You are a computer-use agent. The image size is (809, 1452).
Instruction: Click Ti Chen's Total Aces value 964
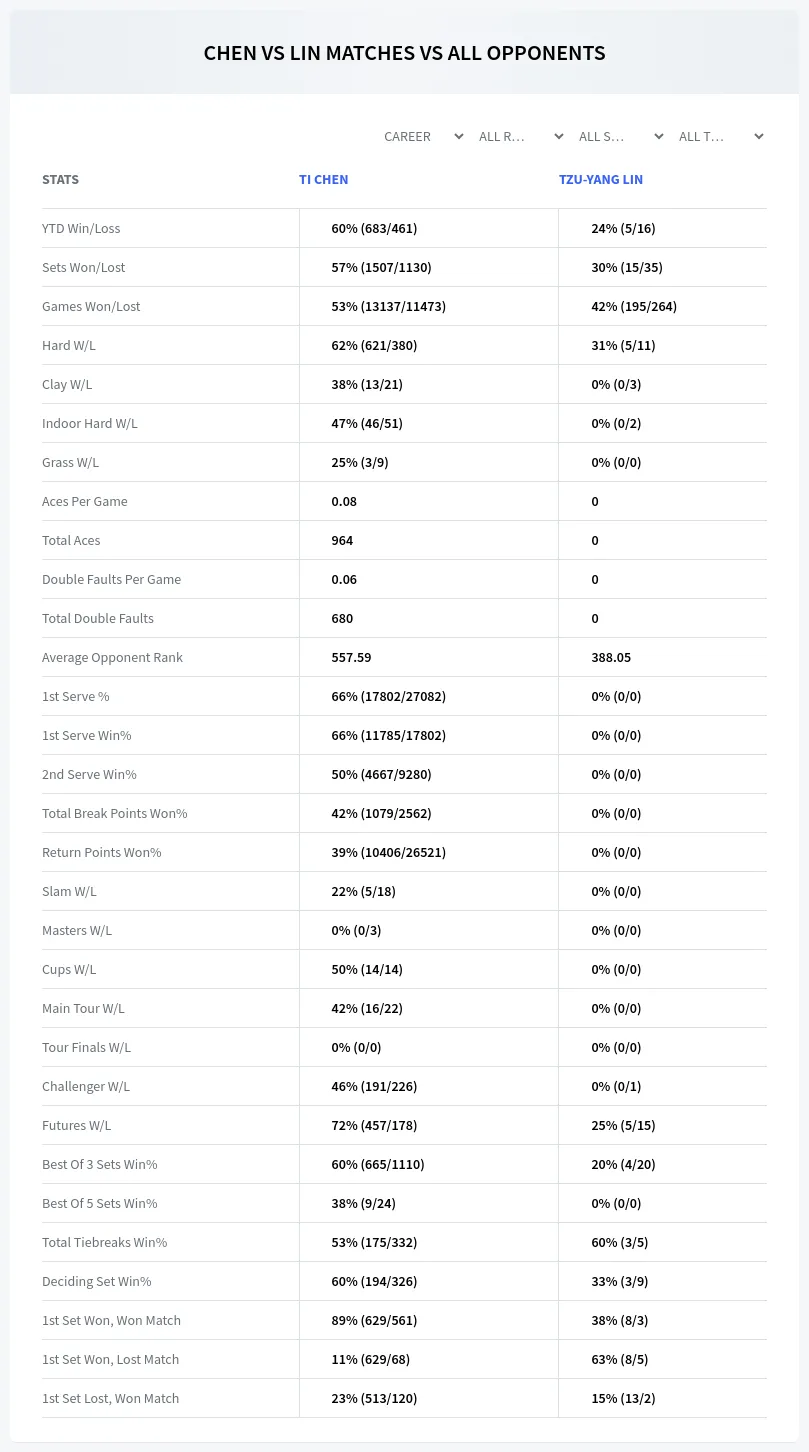click(x=342, y=540)
